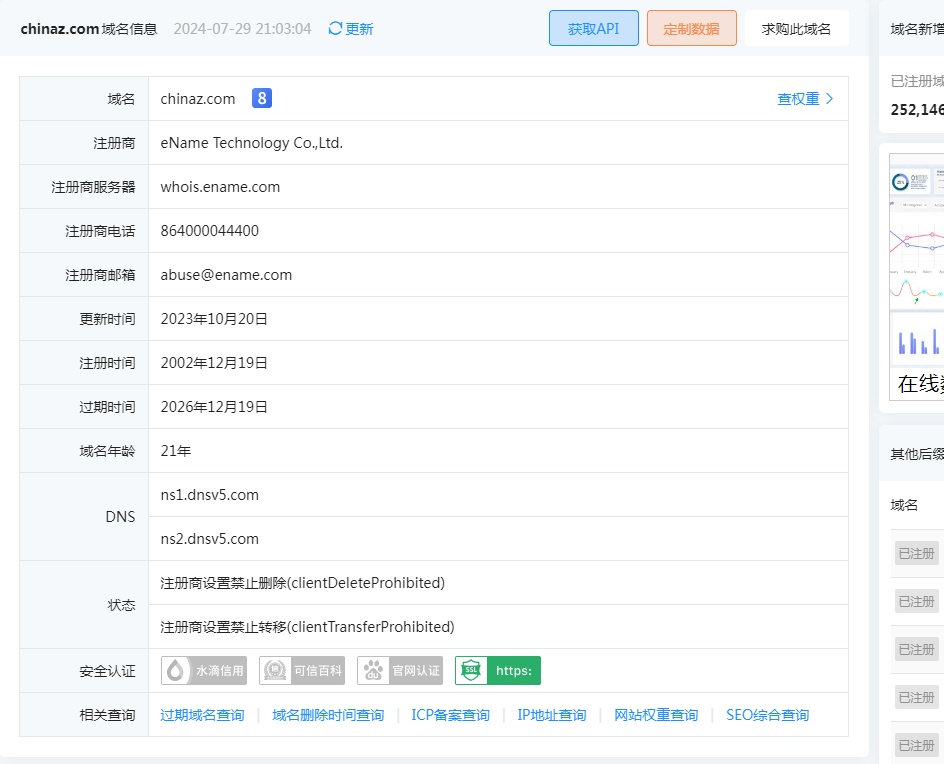The image size is (944, 764).
Task: Click expiry date 2026年12月19日
Action: tap(214, 407)
